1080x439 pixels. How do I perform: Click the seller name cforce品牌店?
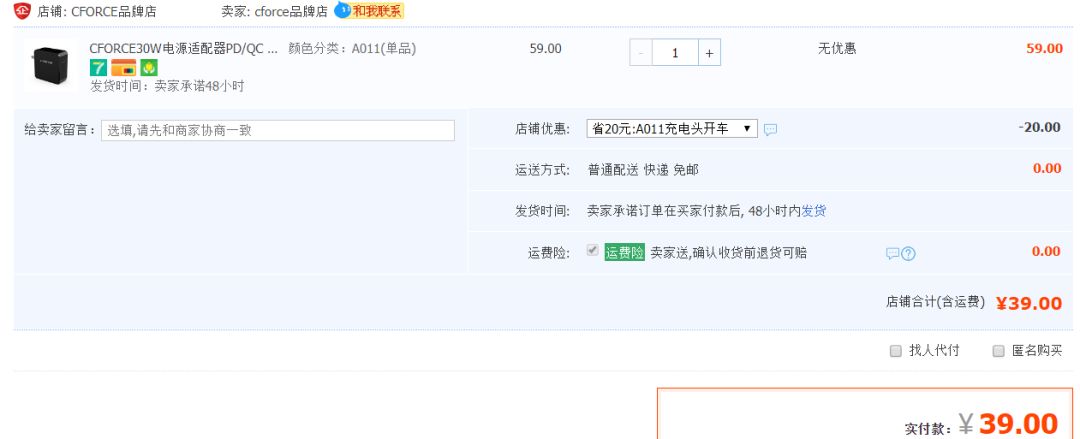click(291, 12)
